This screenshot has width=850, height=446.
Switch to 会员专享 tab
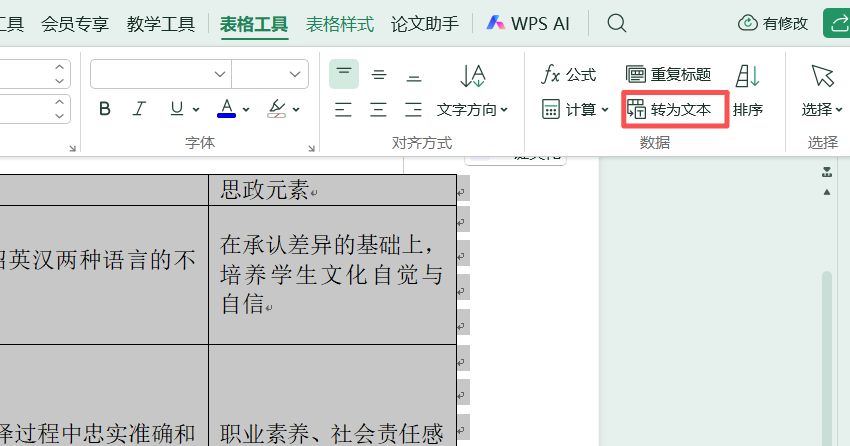click(x=75, y=24)
